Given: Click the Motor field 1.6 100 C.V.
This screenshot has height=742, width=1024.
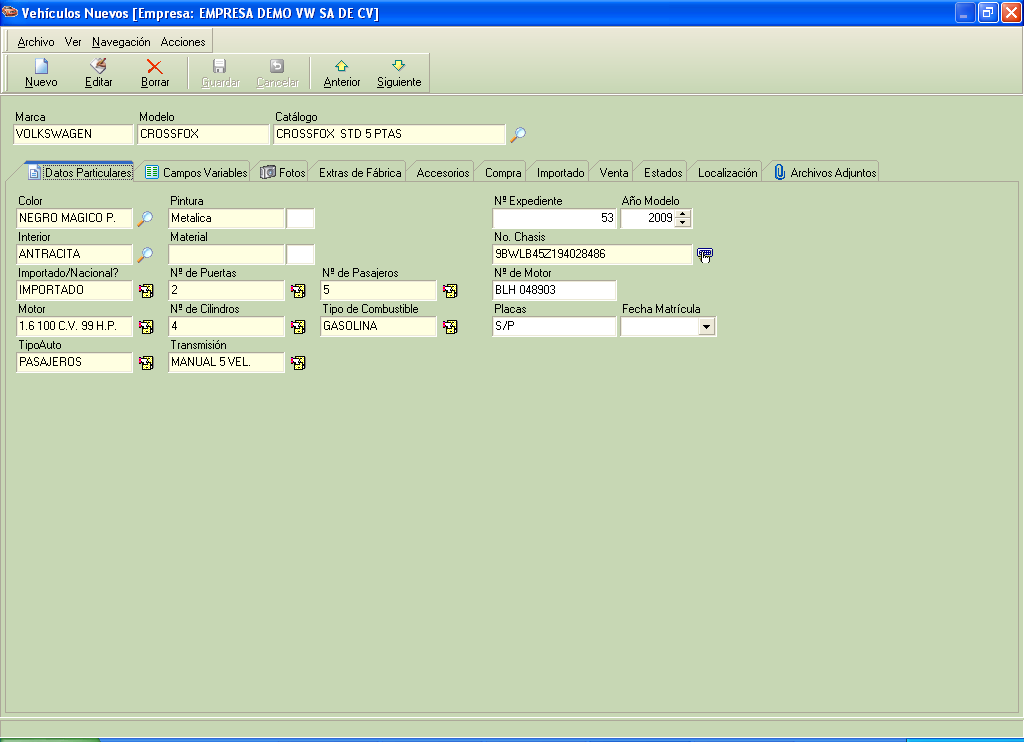Looking at the screenshot, I should click(74, 326).
